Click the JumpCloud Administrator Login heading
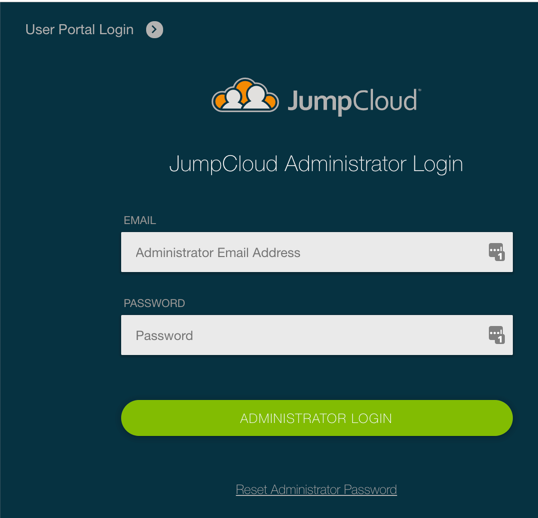The height and width of the screenshot is (518, 538). pyautogui.click(x=316, y=164)
